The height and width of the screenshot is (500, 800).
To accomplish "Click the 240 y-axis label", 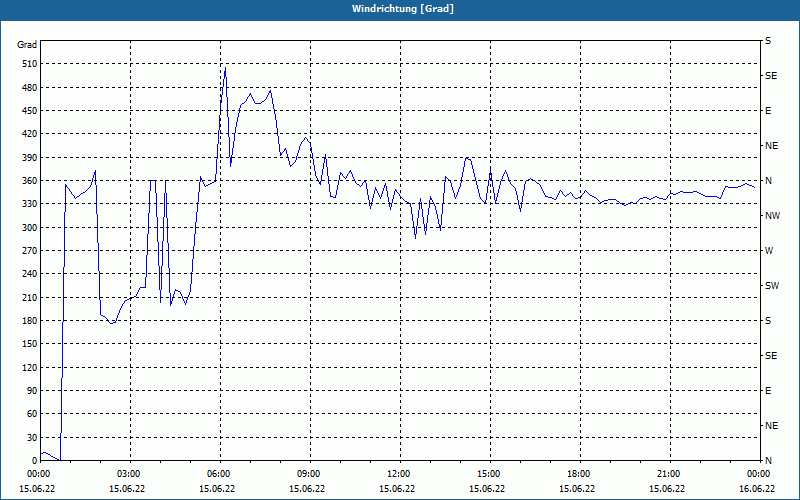I will coord(29,274).
